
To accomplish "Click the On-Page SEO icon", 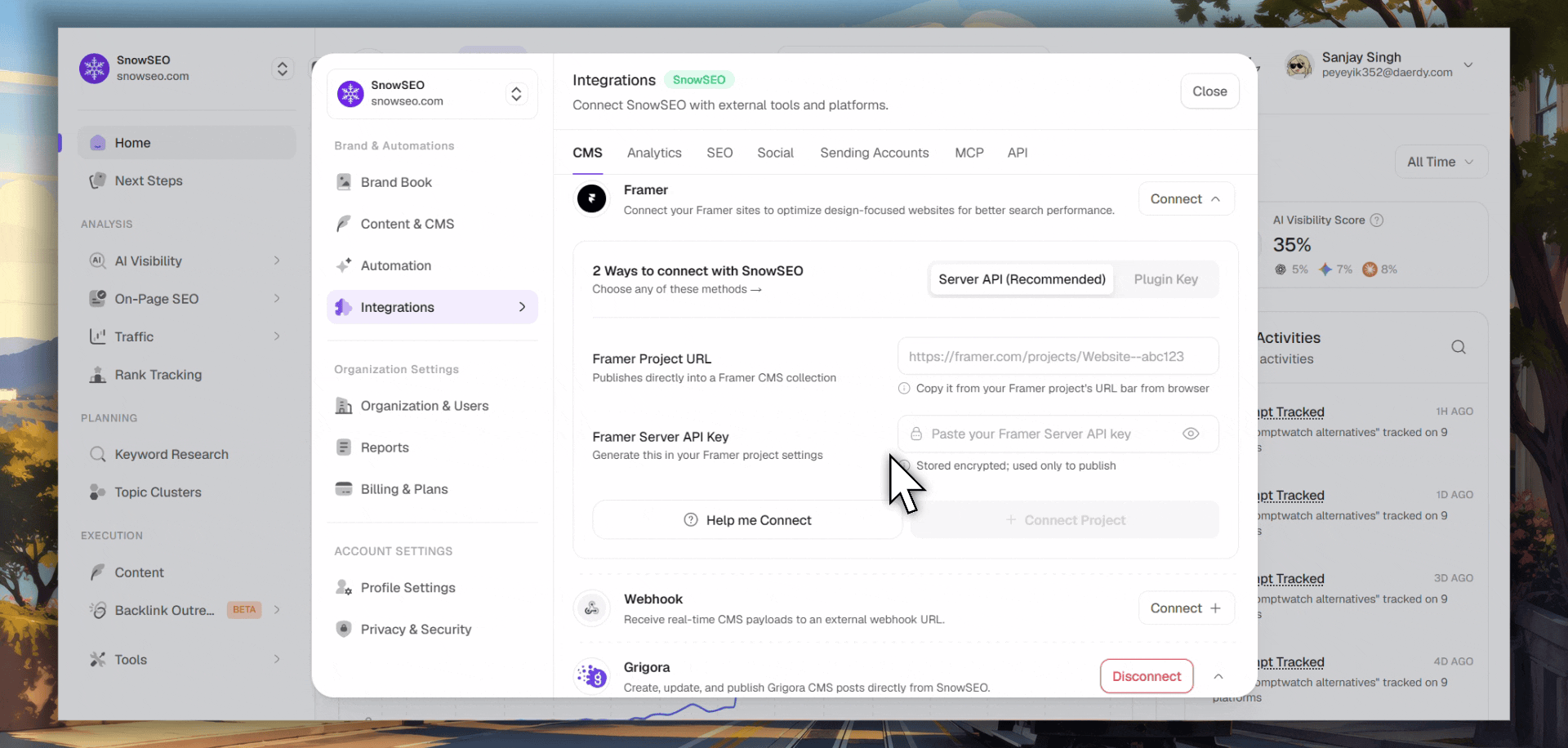I will [98, 298].
